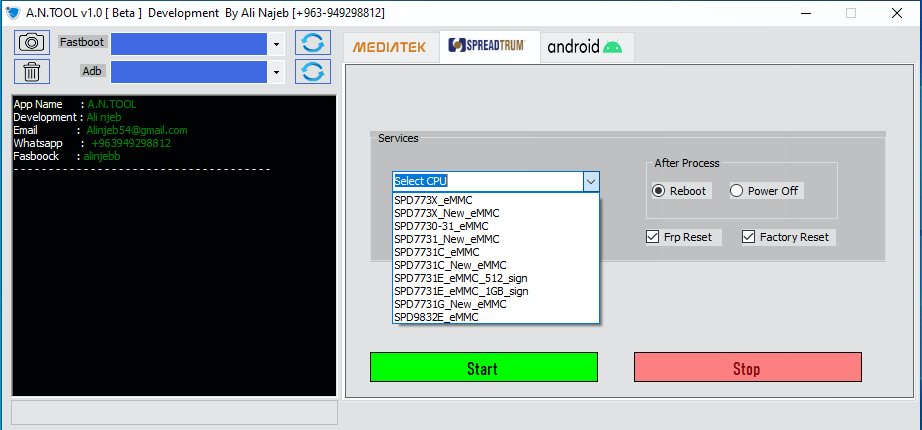
Task: Click the A.N.TOOL app icon in title bar
Action: coord(13,12)
